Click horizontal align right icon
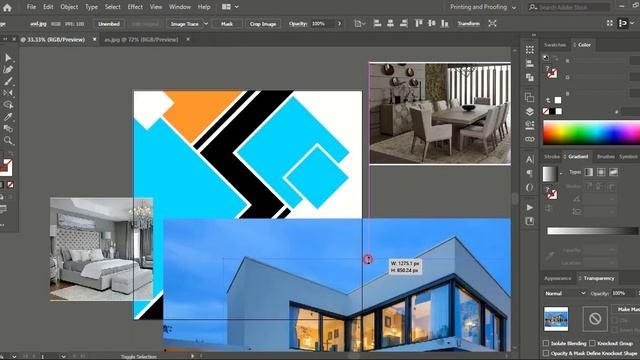 [x=404, y=24]
